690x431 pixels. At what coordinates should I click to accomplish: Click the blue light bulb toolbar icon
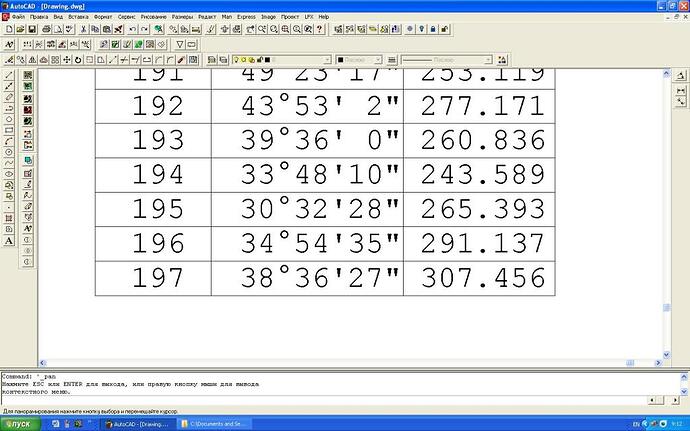tap(422, 29)
